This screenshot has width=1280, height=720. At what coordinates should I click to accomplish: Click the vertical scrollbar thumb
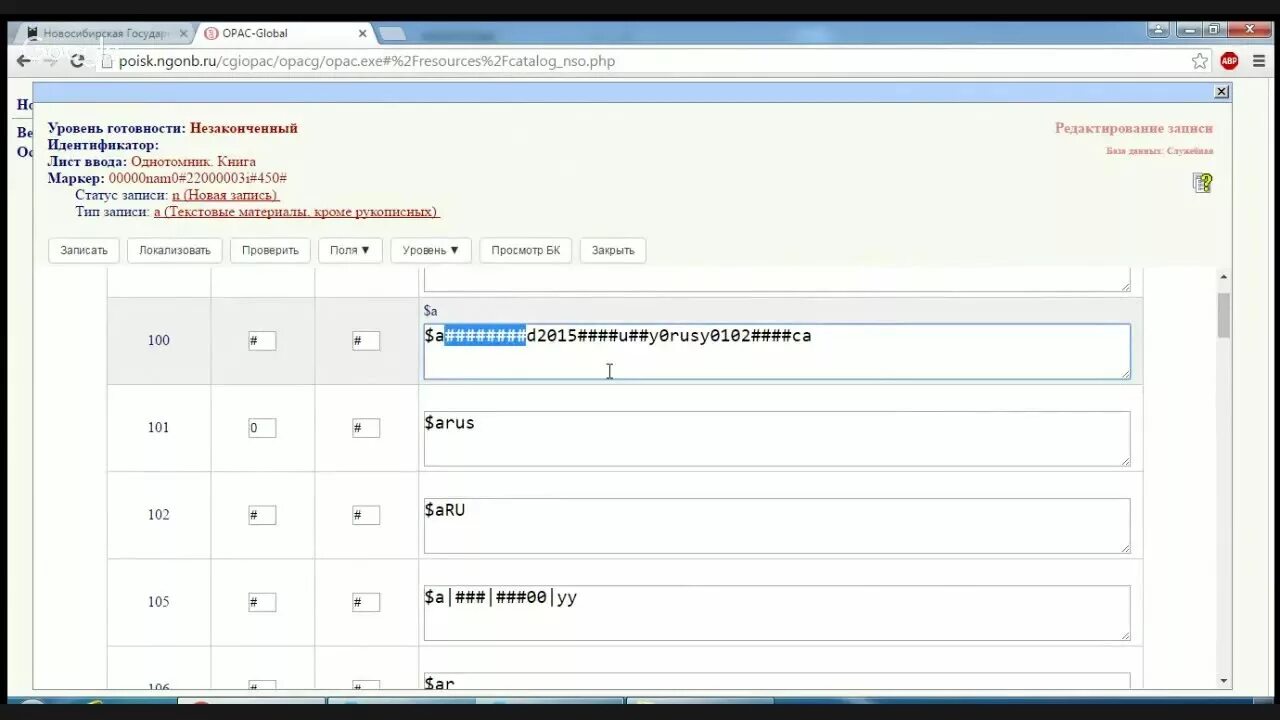[1224, 315]
